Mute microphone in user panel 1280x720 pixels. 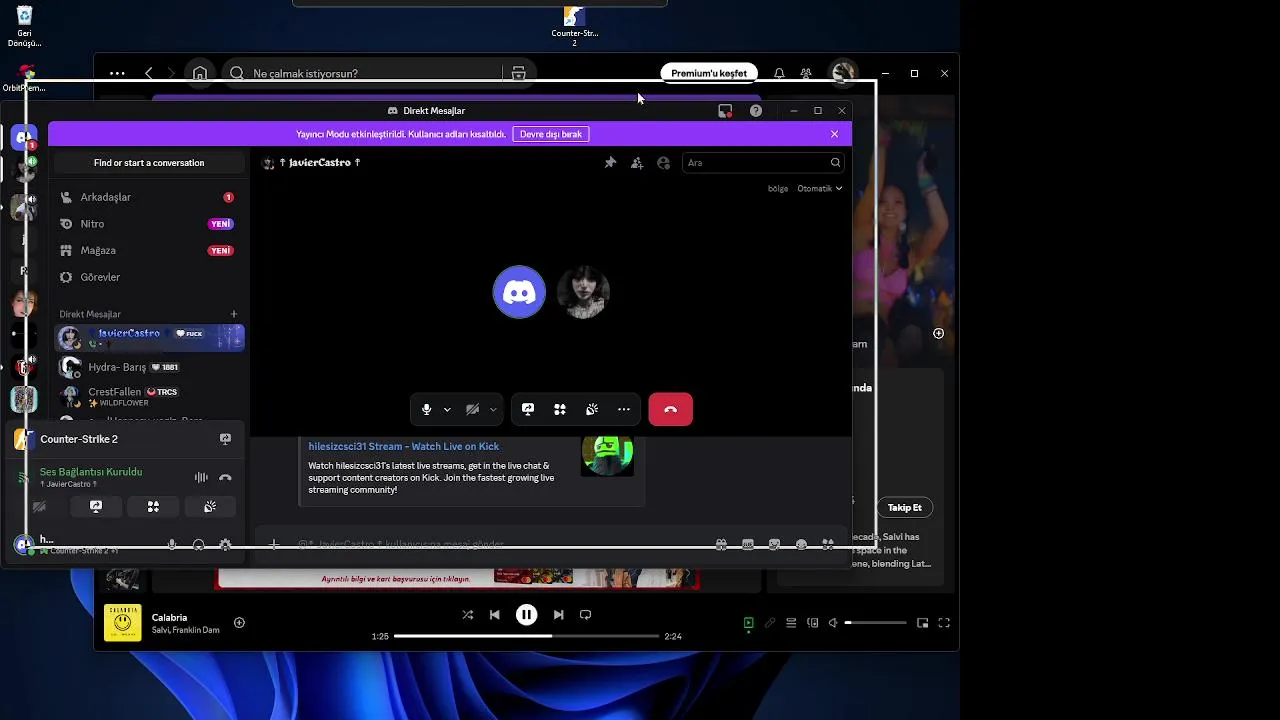click(x=172, y=544)
